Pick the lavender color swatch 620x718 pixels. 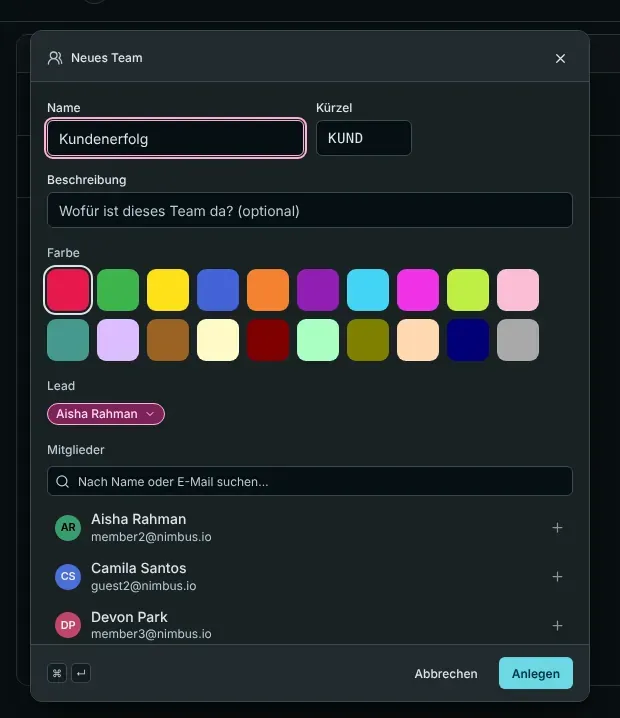[x=118, y=340]
